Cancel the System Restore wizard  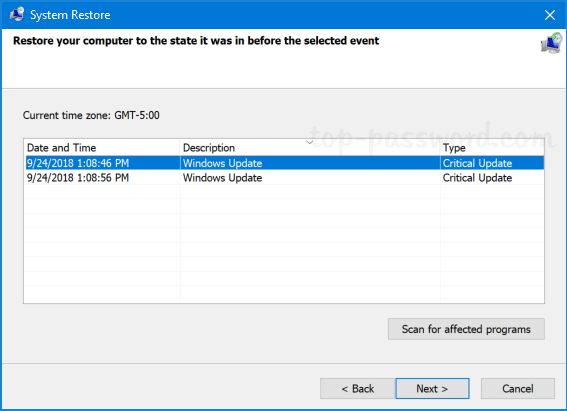coord(517,389)
